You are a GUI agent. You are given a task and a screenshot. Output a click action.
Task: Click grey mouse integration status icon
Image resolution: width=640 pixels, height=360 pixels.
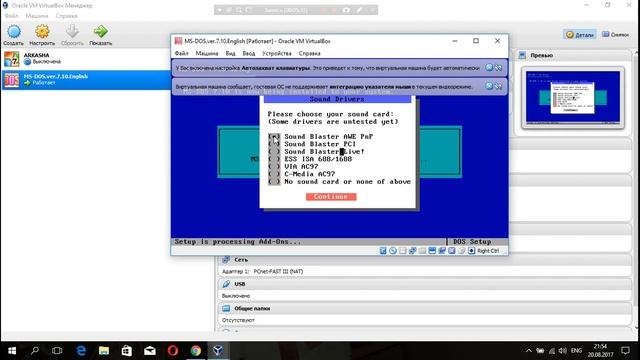[461, 251]
